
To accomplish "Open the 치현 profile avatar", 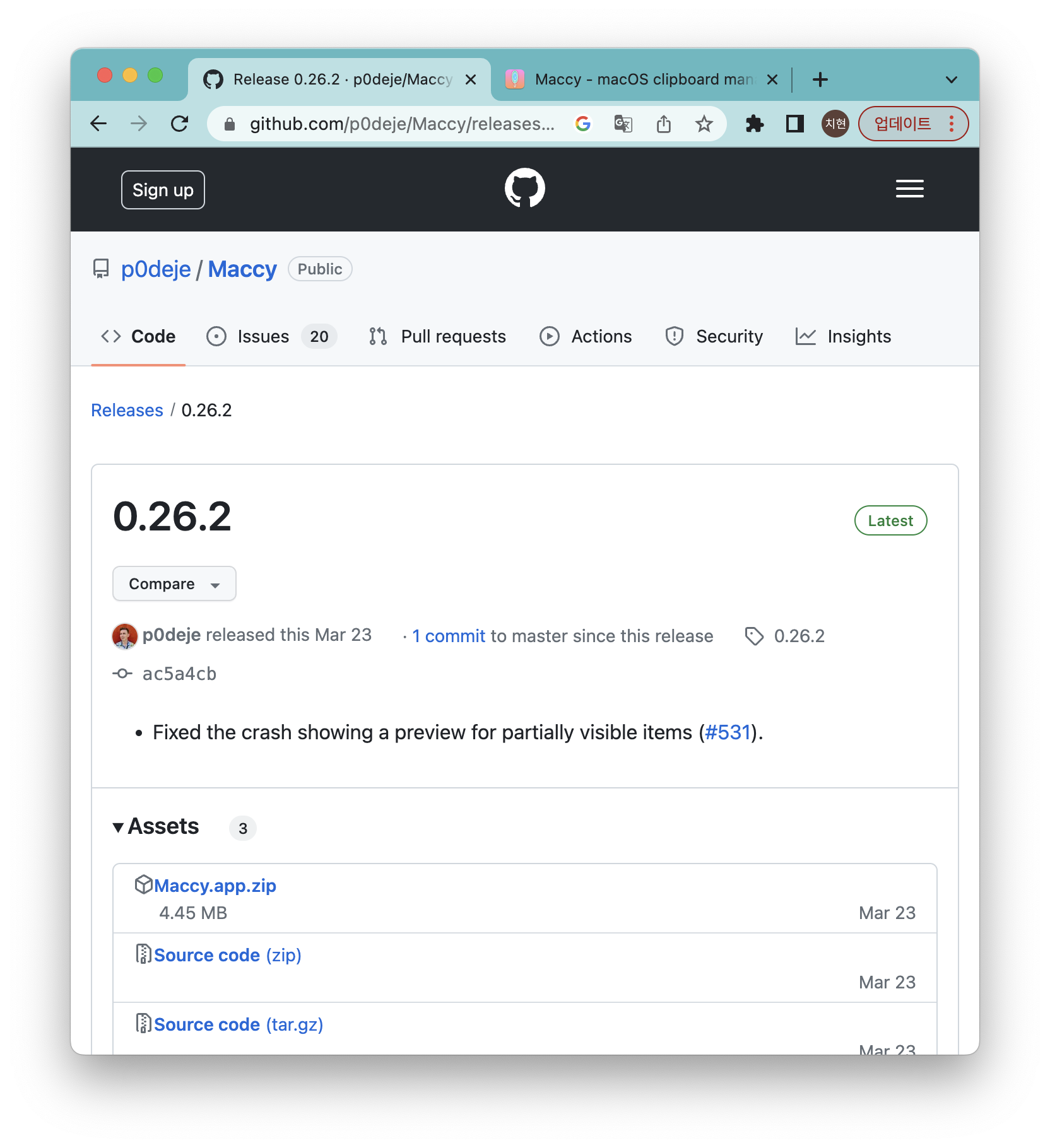I will pos(835,124).
